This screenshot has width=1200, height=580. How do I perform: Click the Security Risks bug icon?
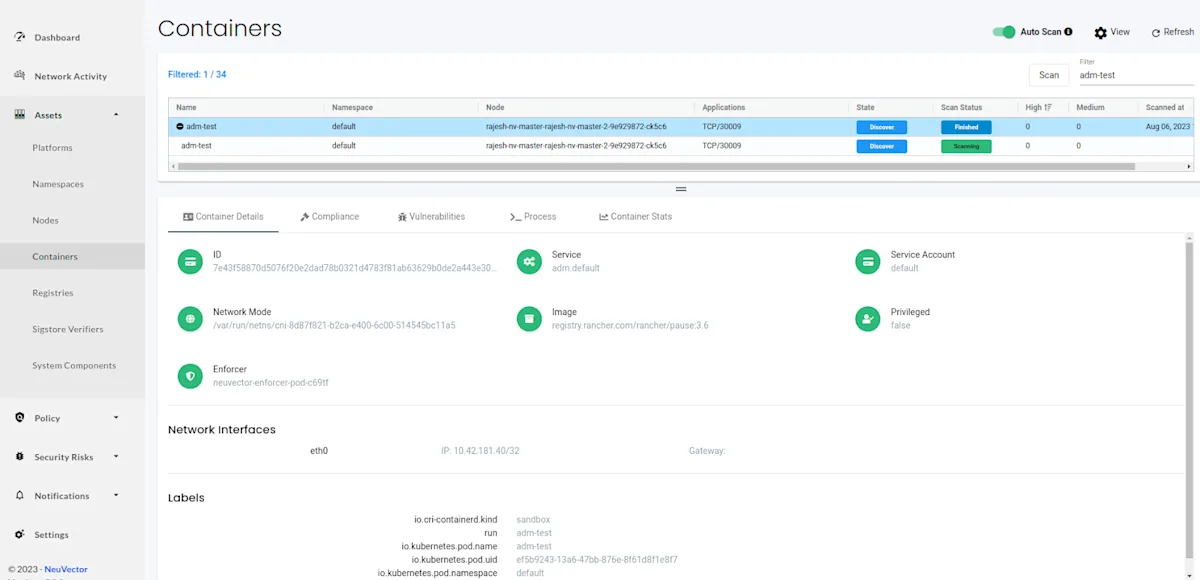(x=19, y=456)
